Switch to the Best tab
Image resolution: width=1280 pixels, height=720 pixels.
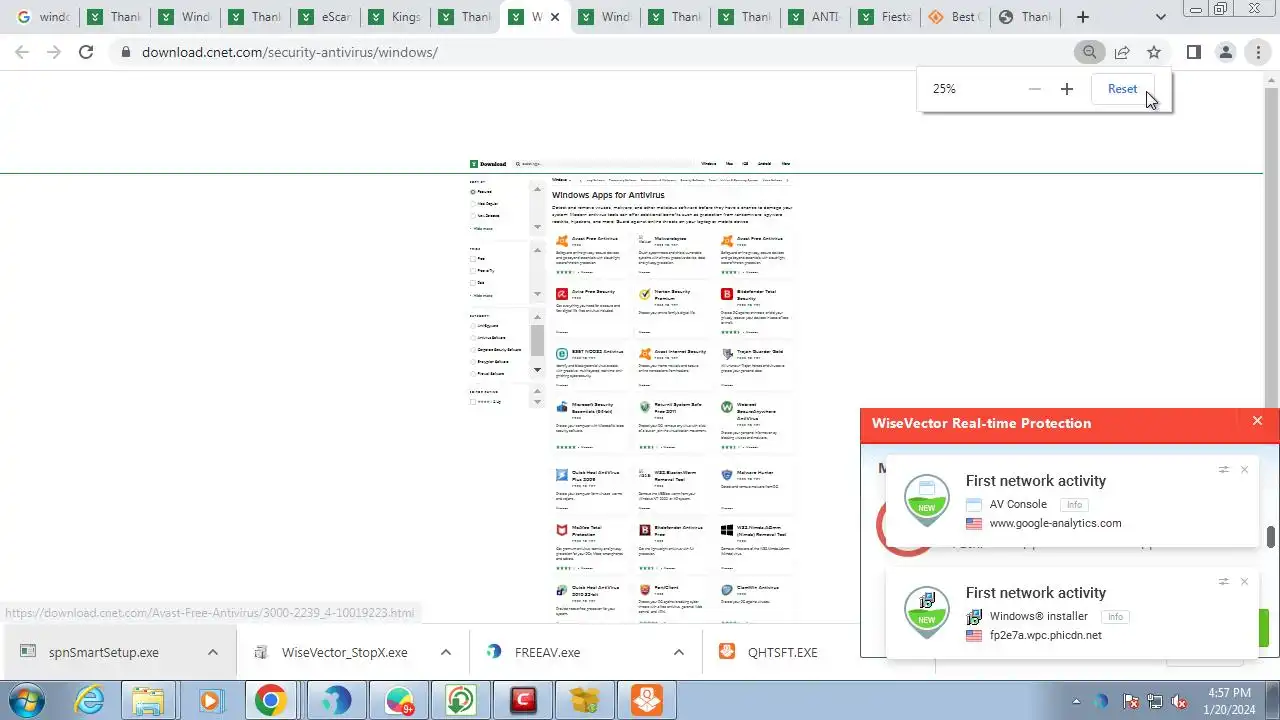tap(955, 17)
